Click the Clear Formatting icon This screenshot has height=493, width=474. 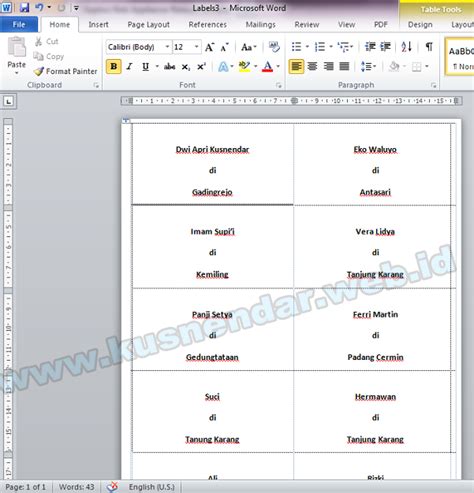click(x=274, y=47)
